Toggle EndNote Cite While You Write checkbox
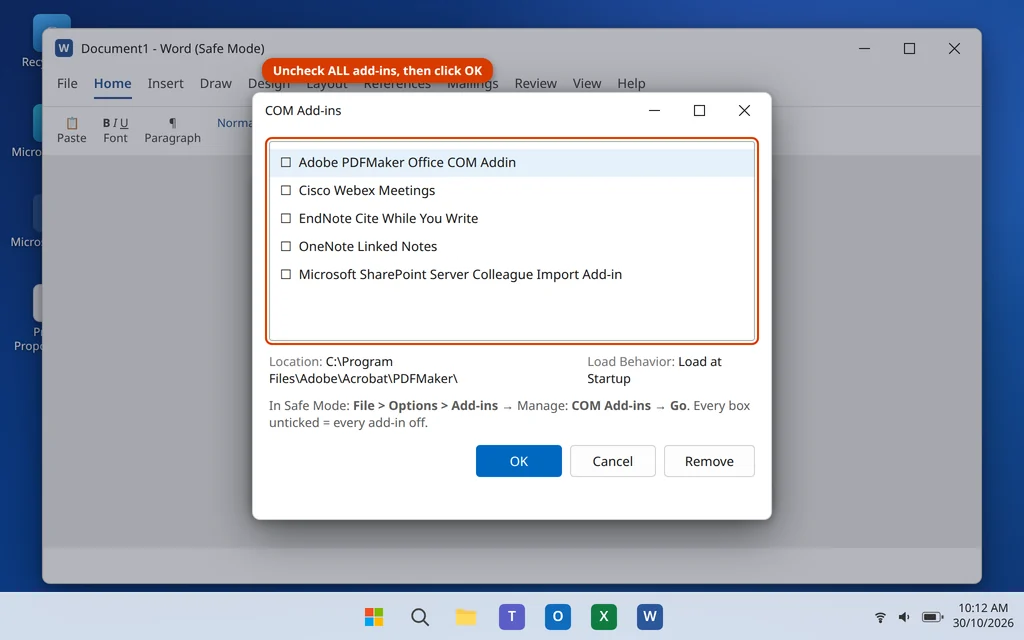Image resolution: width=1024 pixels, height=640 pixels. point(285,218)
